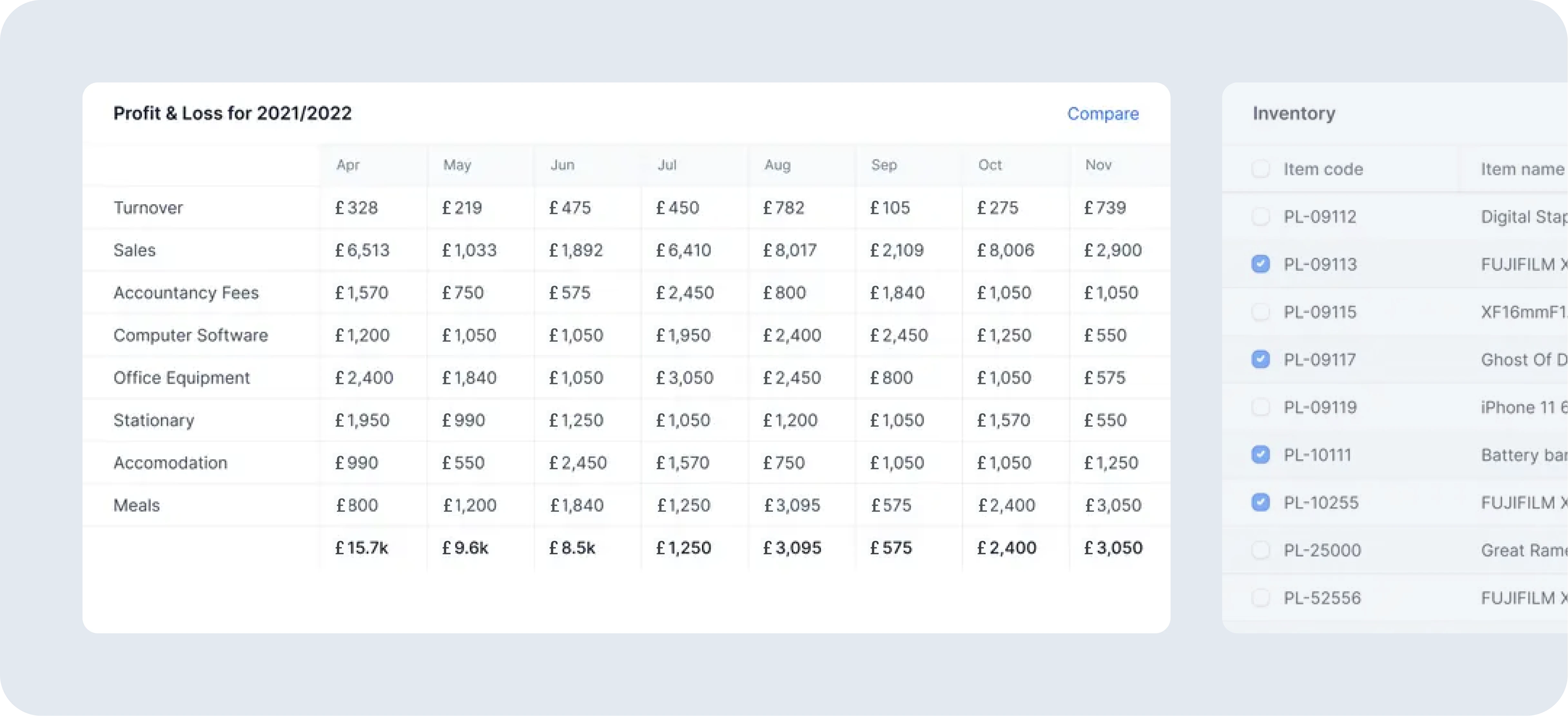Image resolution: width=1568 pixels, height=716 pixels.
Task: Uncheck the PL-09117 checkbox
Action: 1261,359
